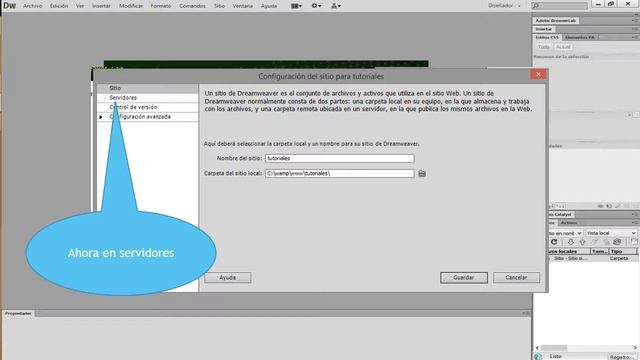Click the Registro... button in Files panel
The width and height of the screenshot is (640, 360).
(622, 357)
